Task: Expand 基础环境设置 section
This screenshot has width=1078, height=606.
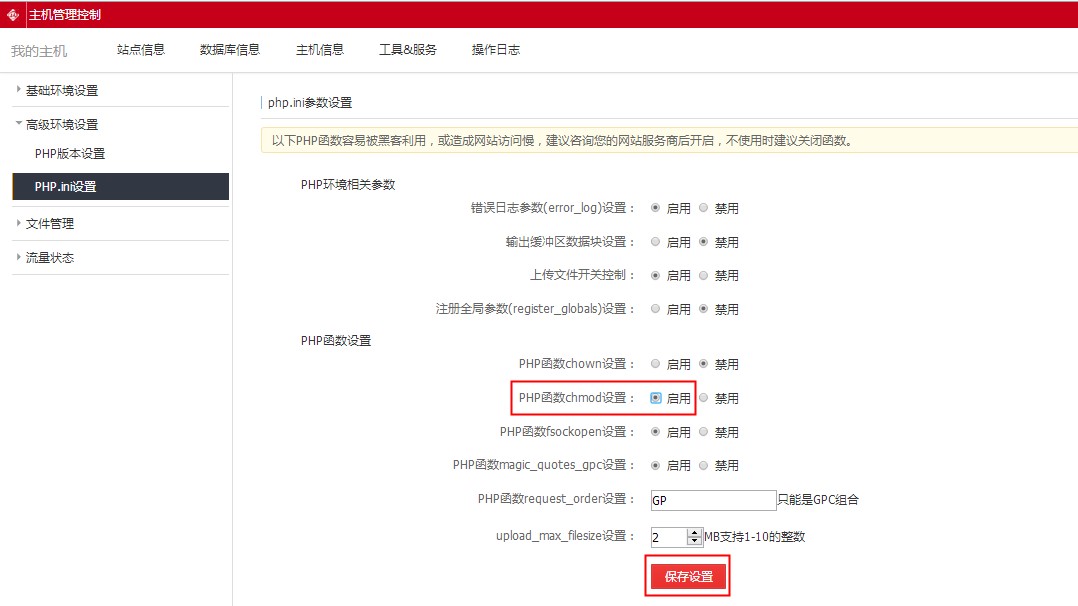Action: point(61,90)
